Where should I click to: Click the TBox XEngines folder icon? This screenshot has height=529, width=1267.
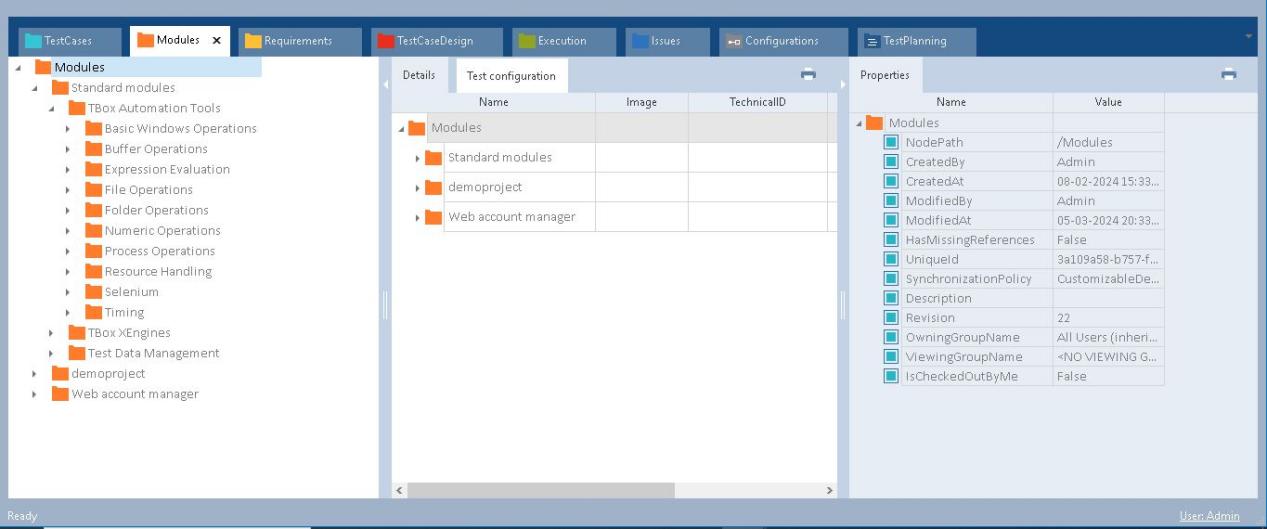click(76, 332)
